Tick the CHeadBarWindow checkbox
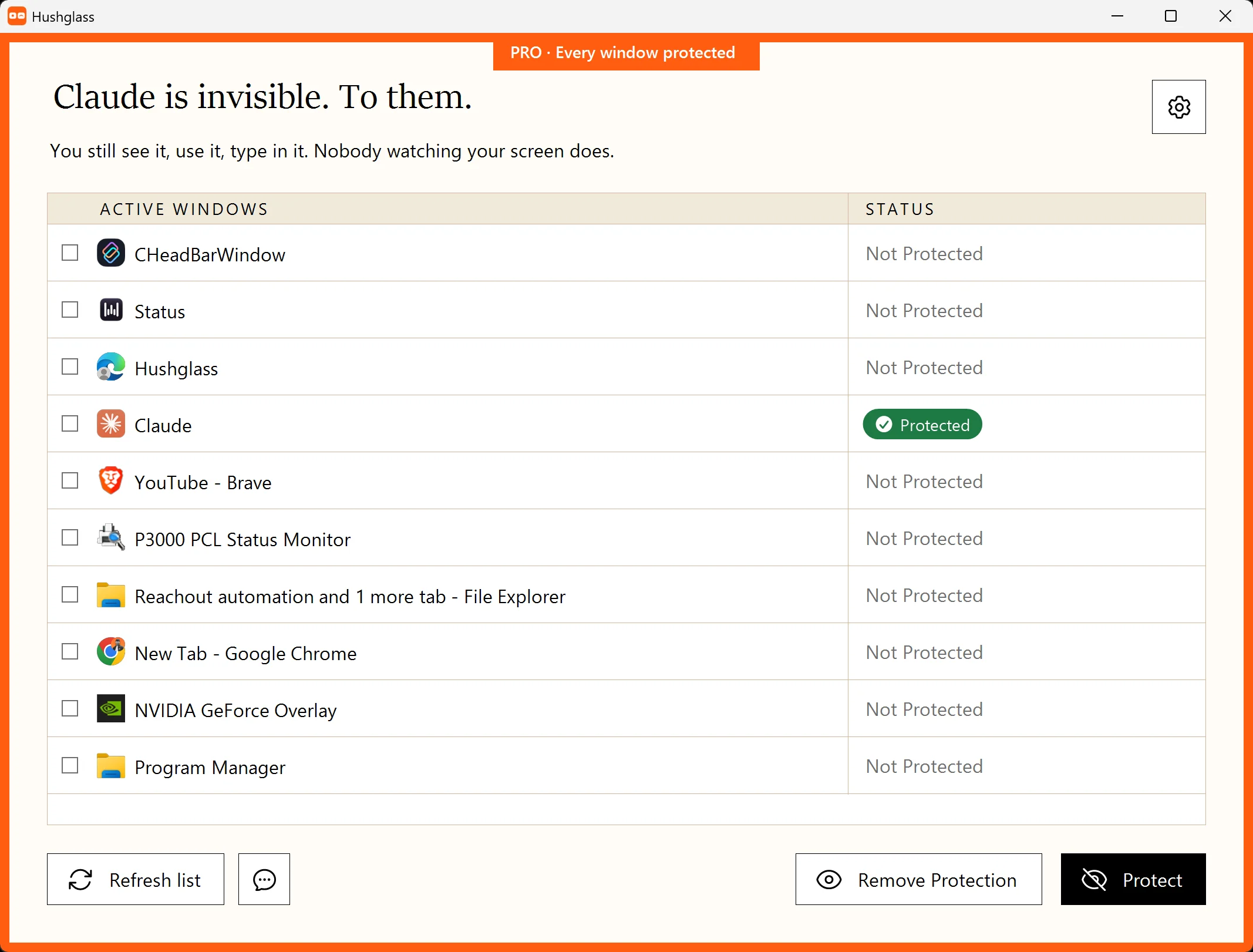 (70, 253)
